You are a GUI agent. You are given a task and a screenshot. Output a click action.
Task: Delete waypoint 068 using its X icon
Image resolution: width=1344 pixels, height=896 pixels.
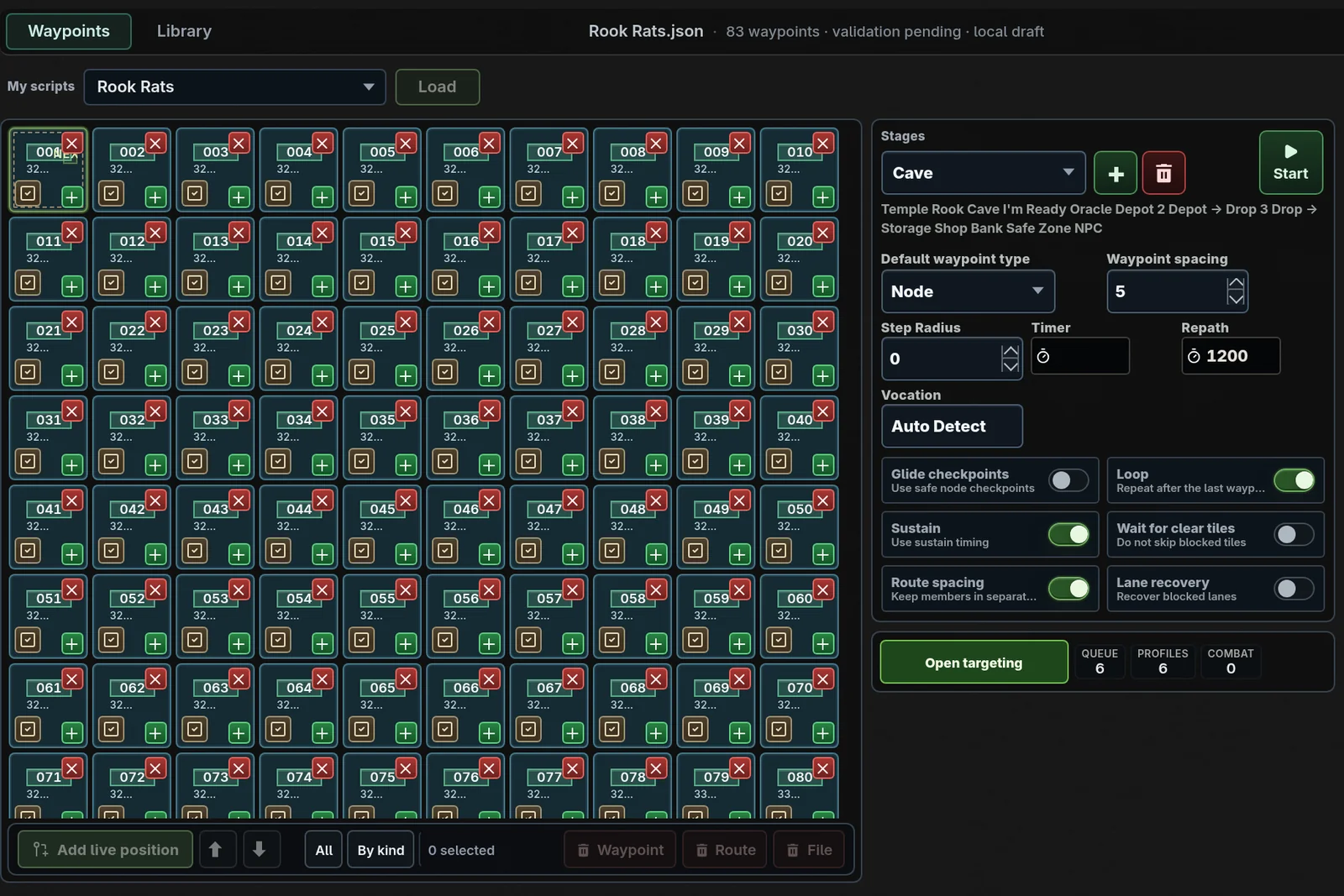pos(657,679)
